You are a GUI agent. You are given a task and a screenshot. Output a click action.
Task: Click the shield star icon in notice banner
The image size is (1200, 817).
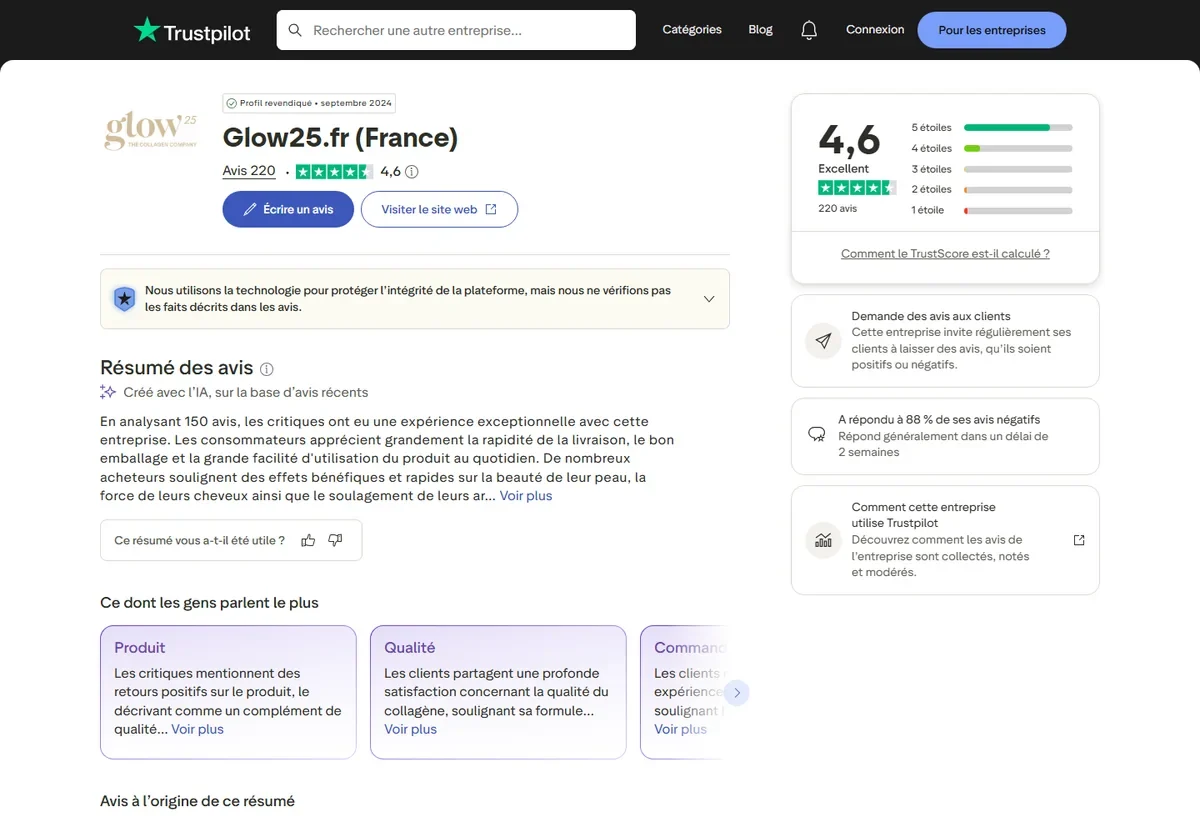(x=124, y=299)
